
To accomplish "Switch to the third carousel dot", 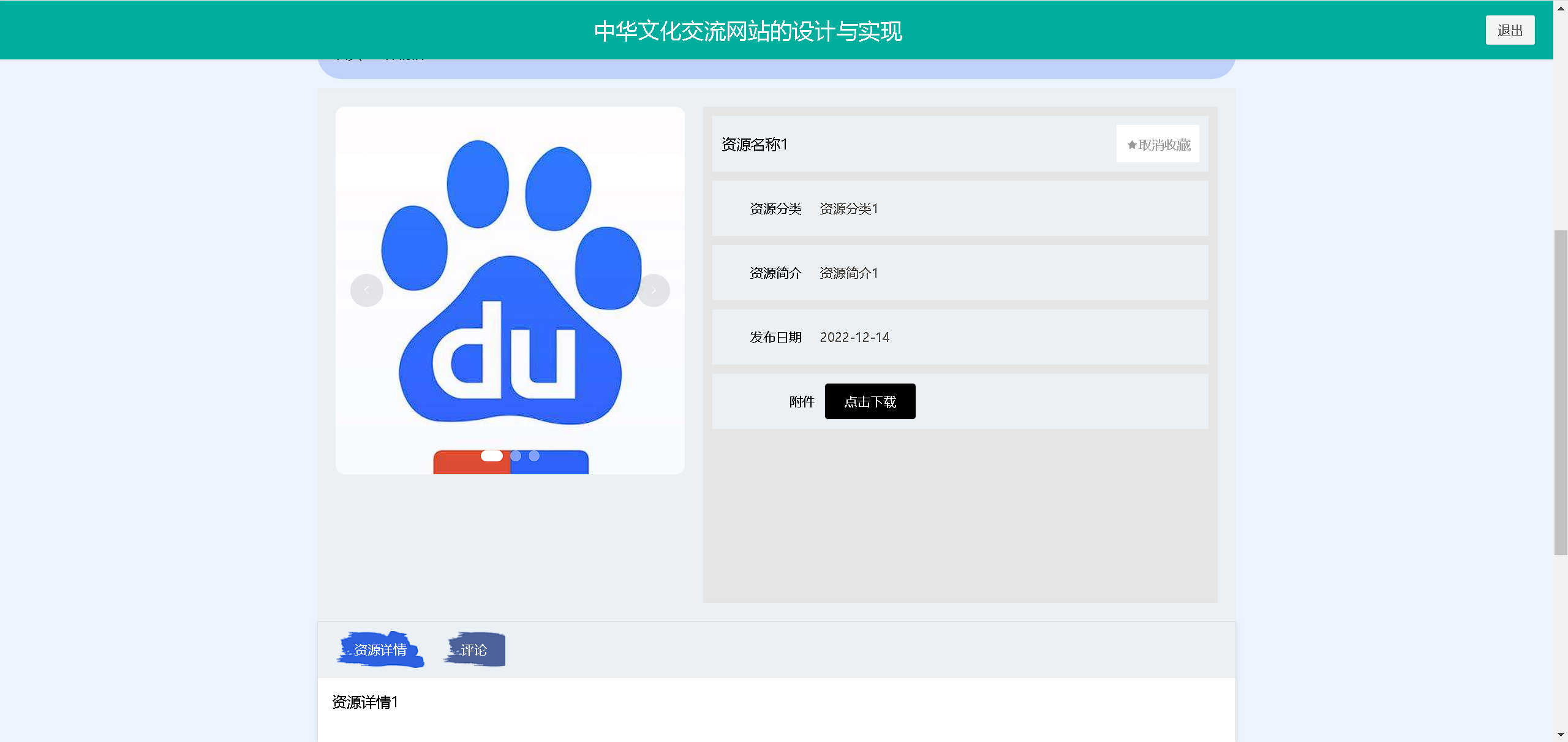I will (x=534, y=456).
